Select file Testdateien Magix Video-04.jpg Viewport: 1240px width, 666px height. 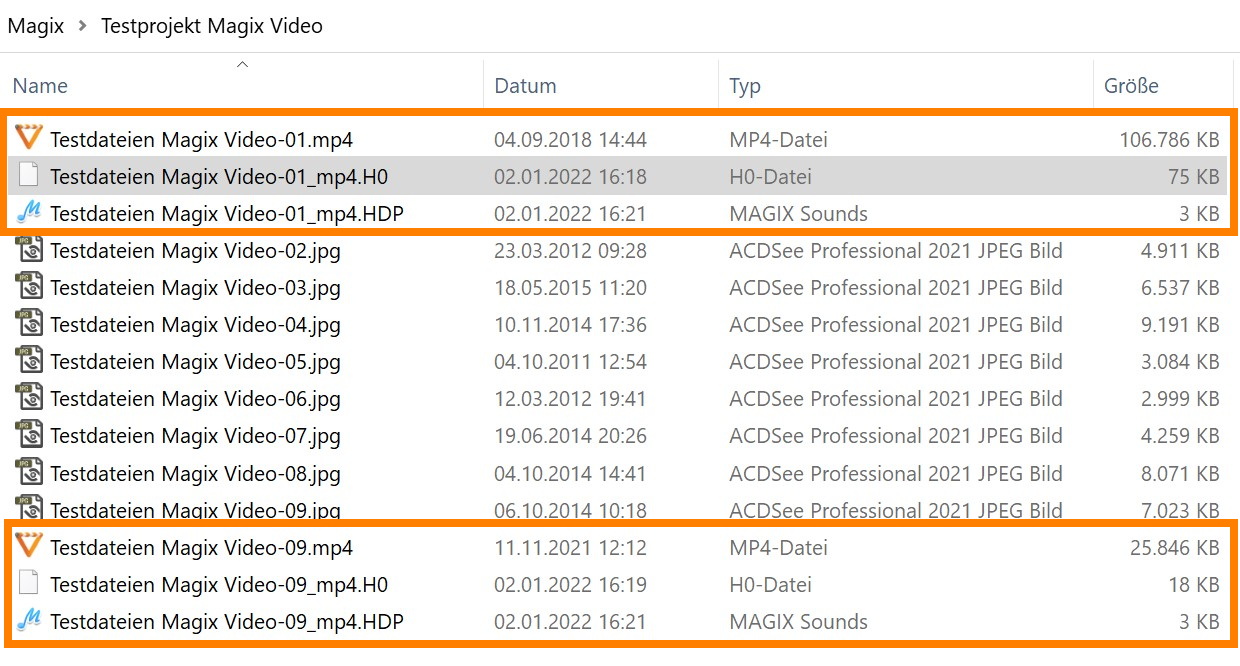(x=196, y=325)
